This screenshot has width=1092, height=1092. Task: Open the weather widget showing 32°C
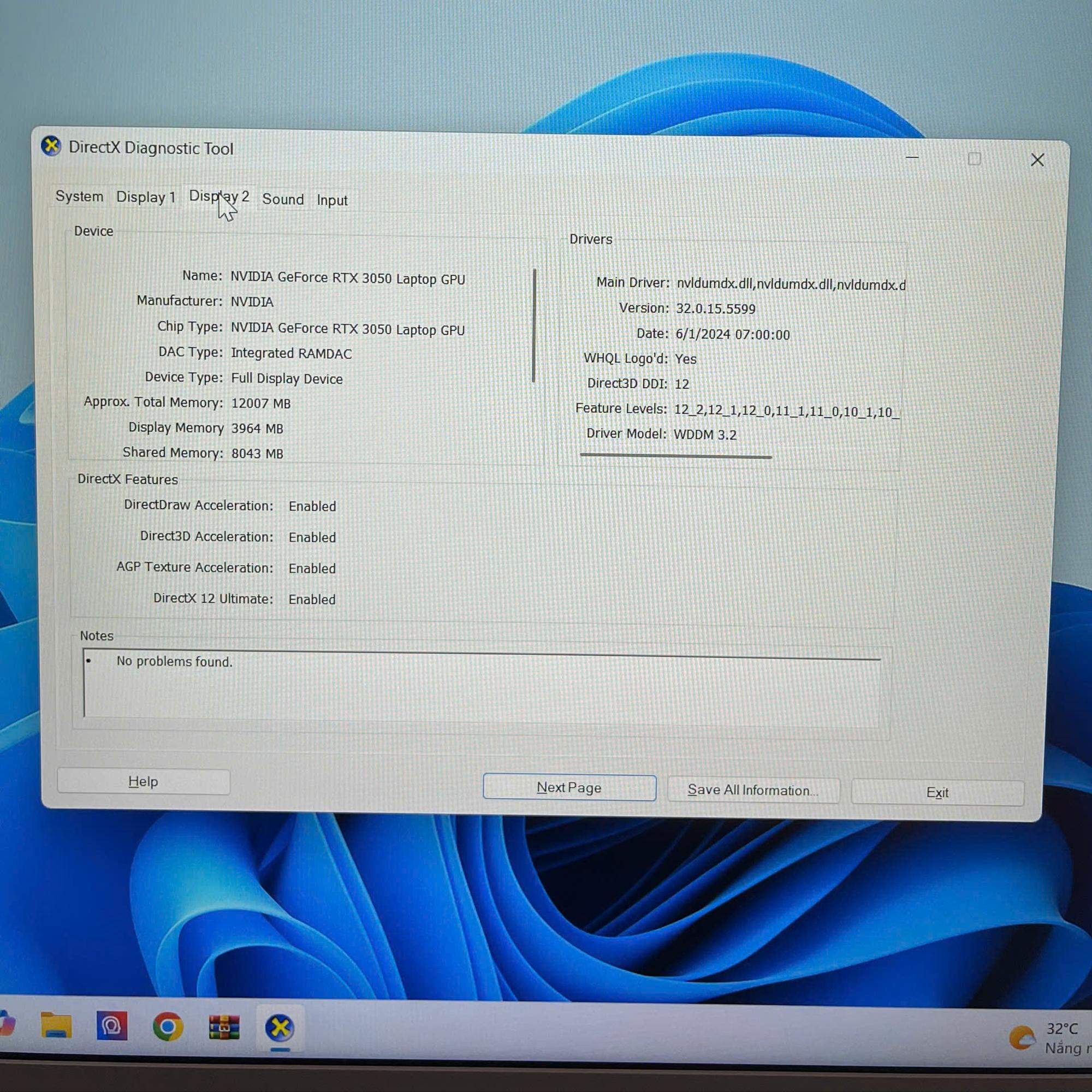point(1050,1038)
